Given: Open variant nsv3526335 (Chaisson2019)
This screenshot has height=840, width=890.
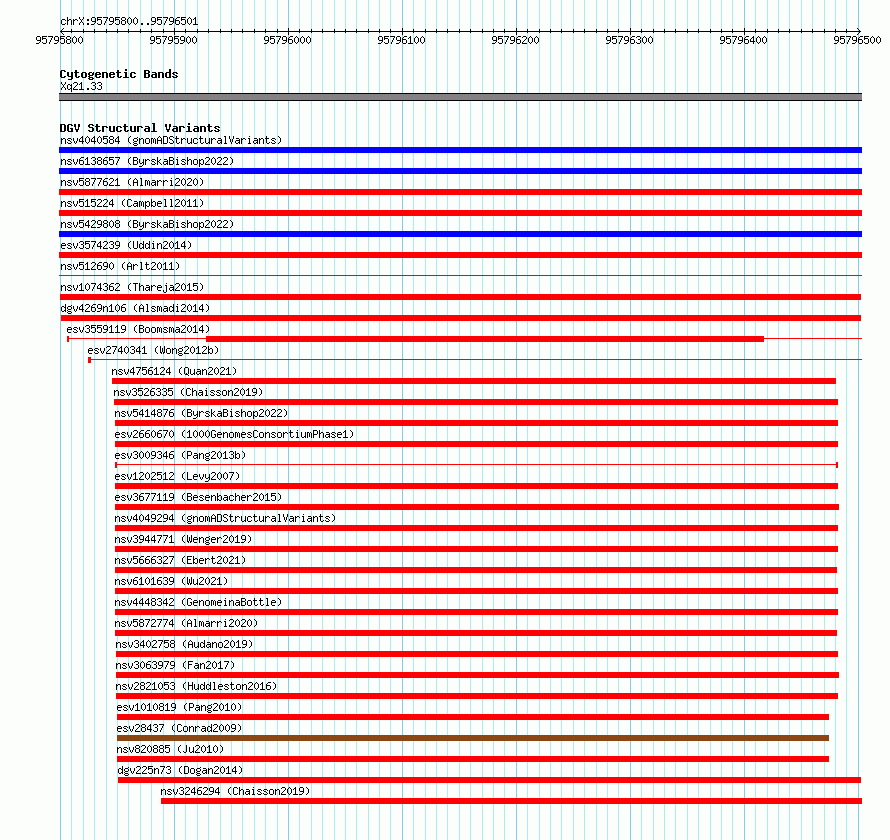Looking at the screenshot, I should [188, 392].
